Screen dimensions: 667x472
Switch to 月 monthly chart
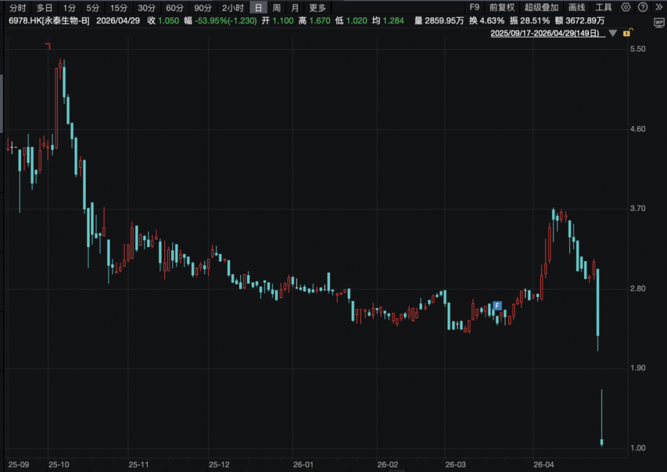click(x=295, y=7)
